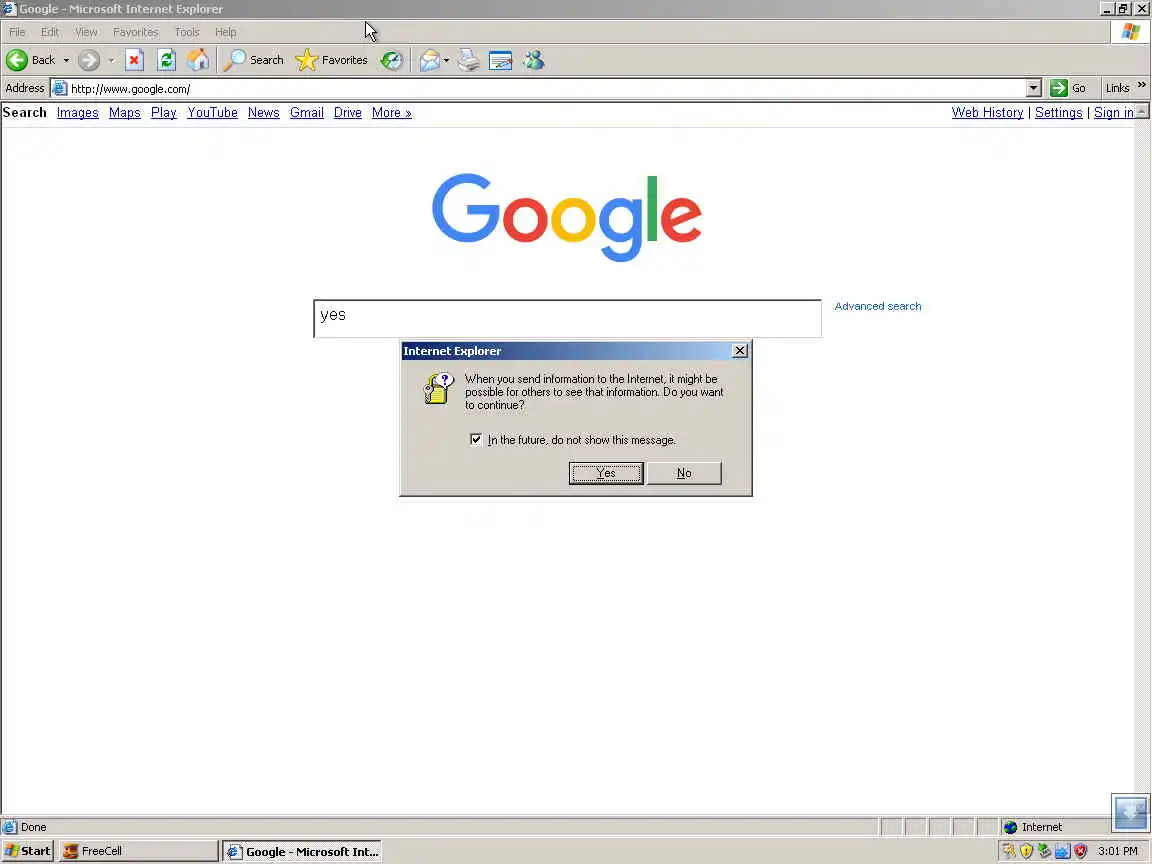This screenshot has width=1152, height=864.
Task: Open the Mail button dropdown arrow
Action: click(x=446, y=60)
